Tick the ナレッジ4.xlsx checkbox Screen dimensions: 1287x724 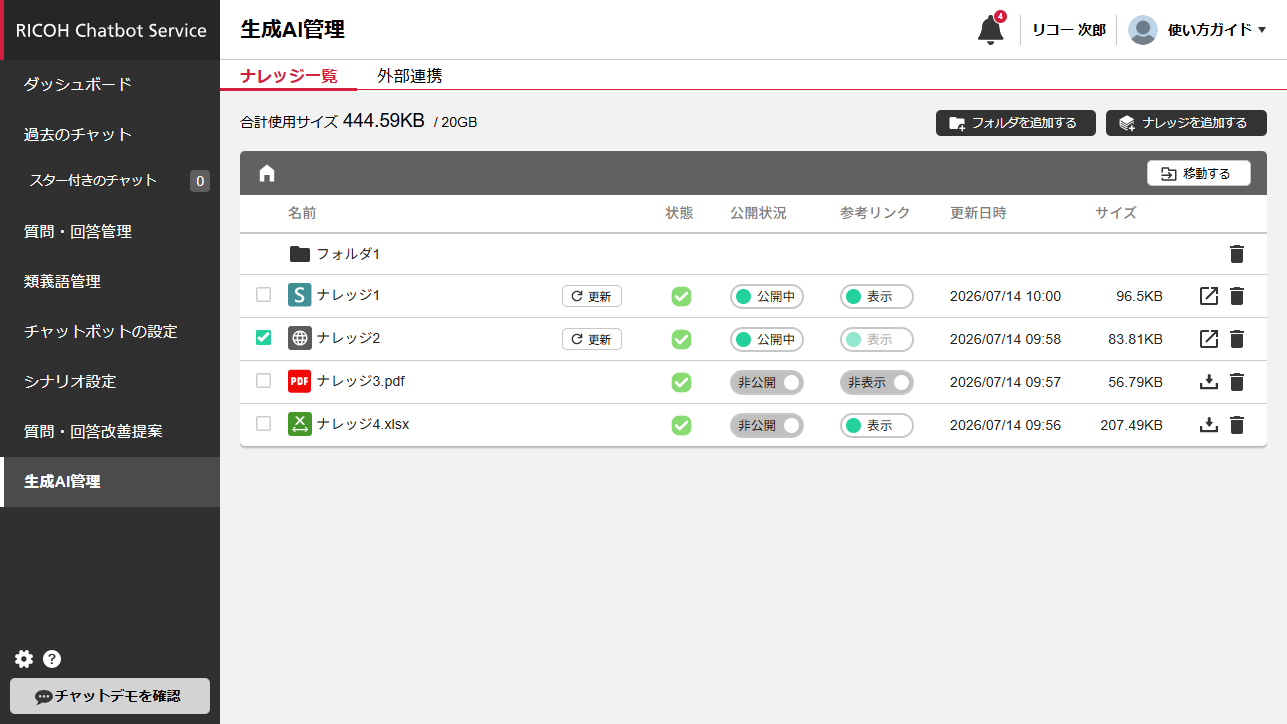263,423
